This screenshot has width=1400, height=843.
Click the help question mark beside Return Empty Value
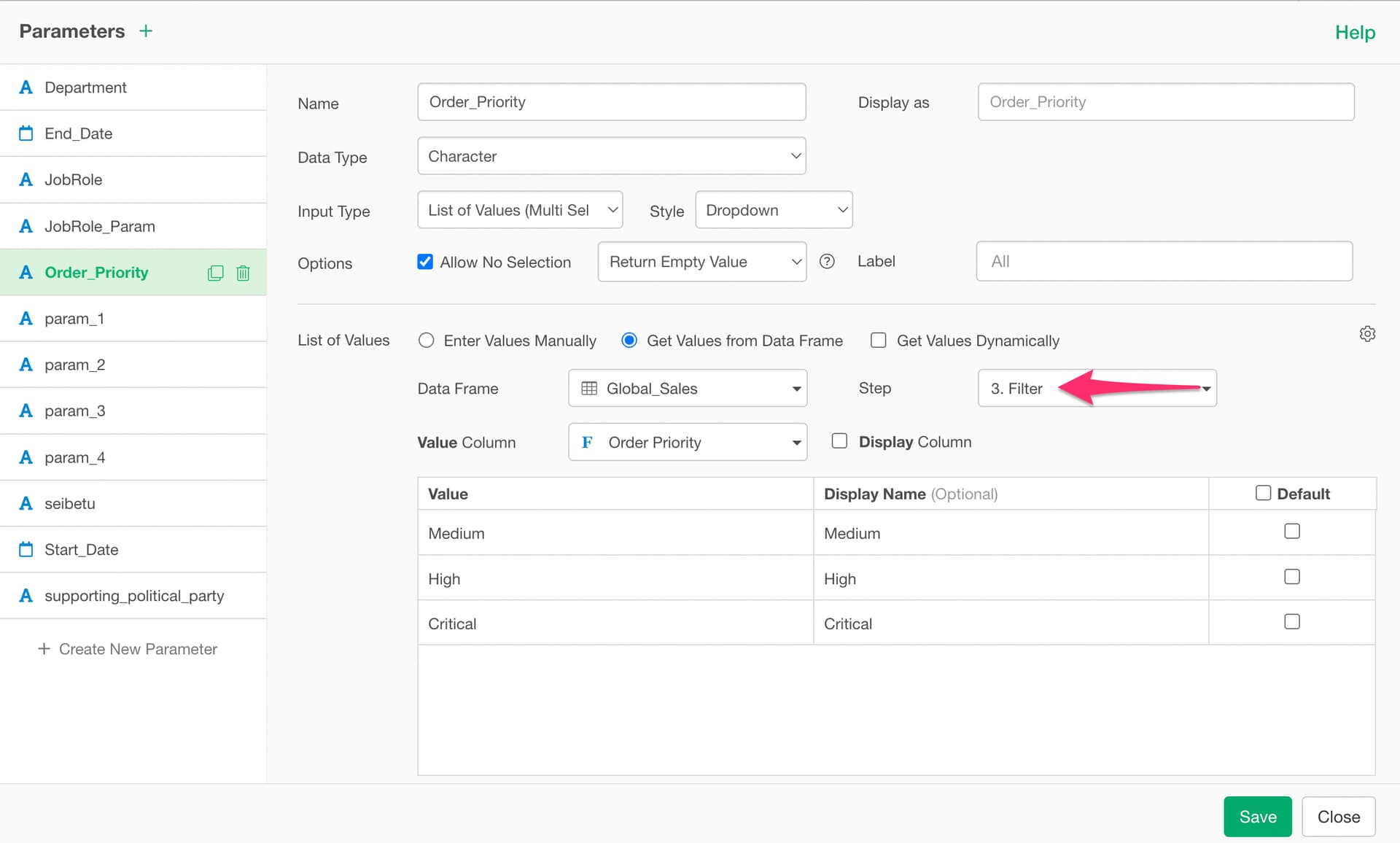(x=827, y=261)
